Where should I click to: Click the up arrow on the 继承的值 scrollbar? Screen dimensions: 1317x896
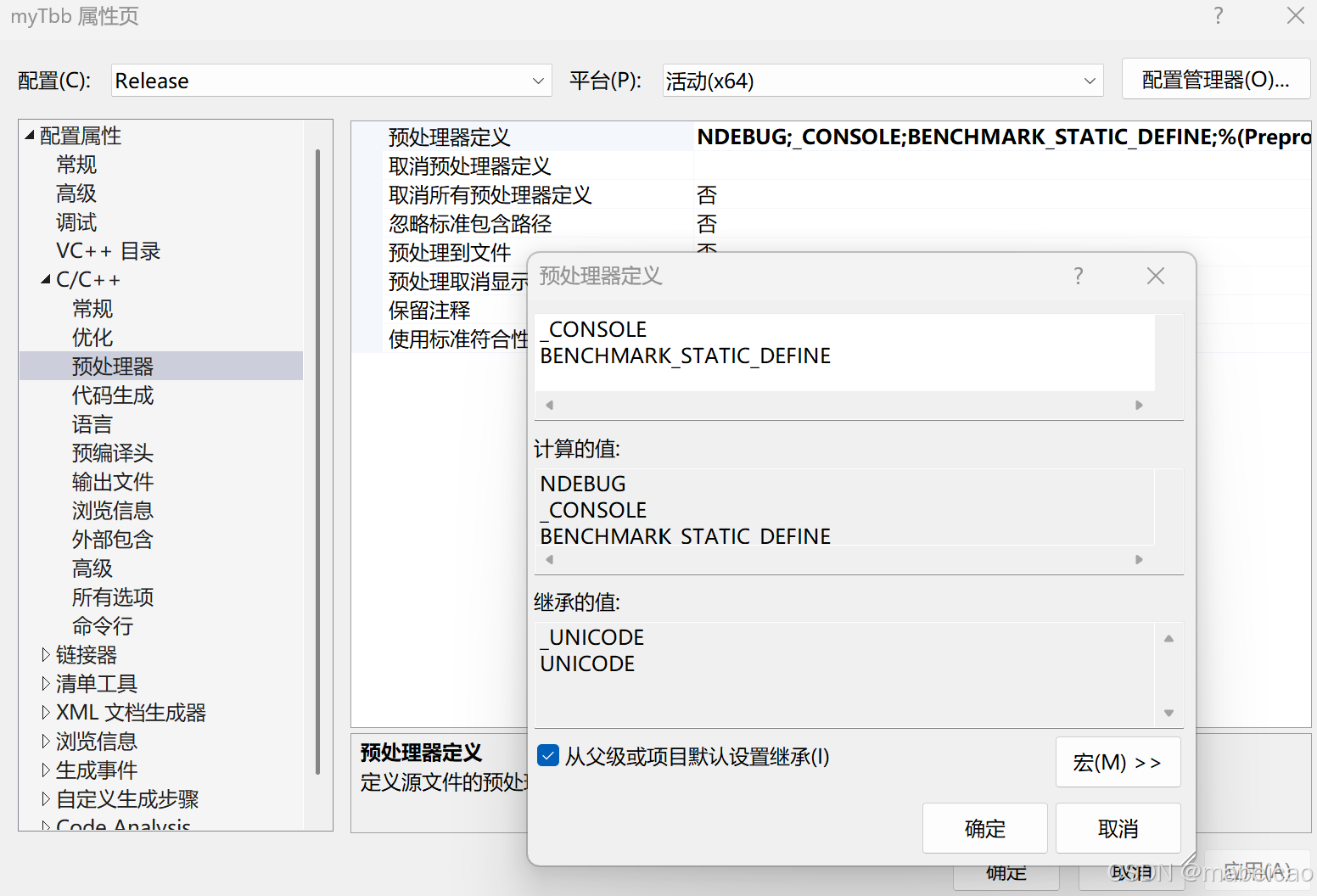[1168, 637]
